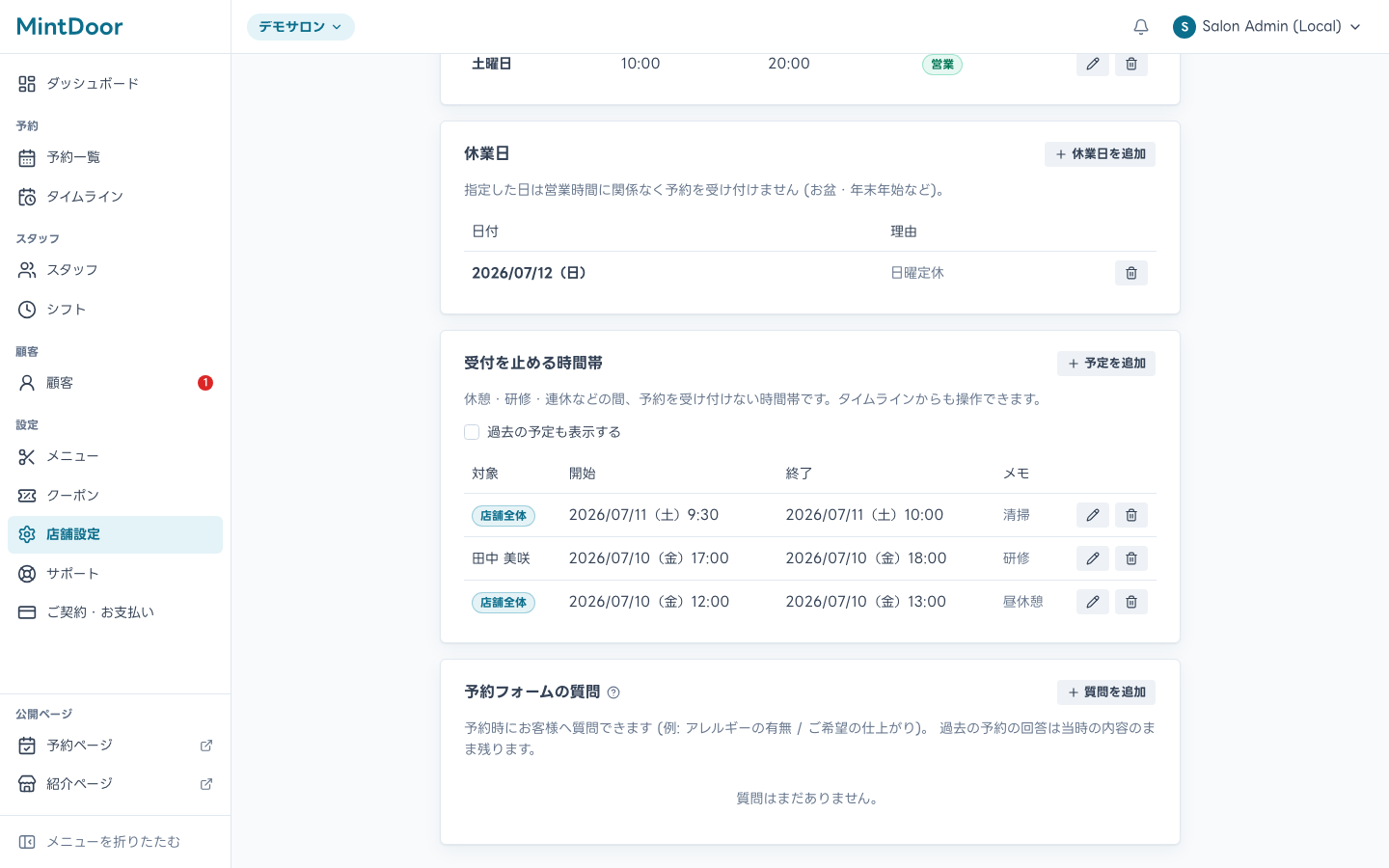
Task: Delete the 清掃 blocked time entry
Action: coord(1131,515)
